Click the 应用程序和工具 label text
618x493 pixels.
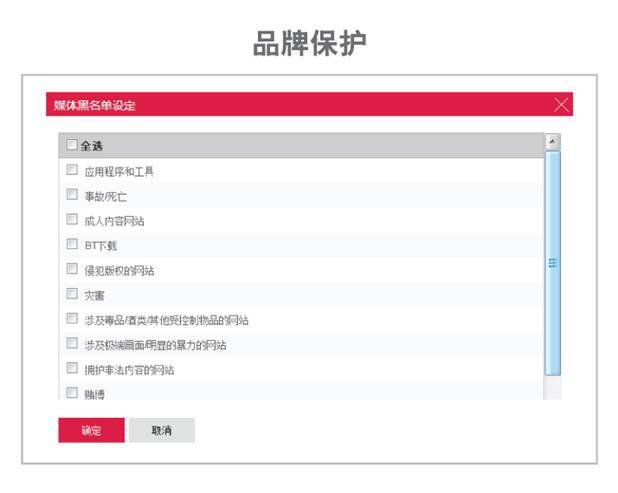(119, 171)
